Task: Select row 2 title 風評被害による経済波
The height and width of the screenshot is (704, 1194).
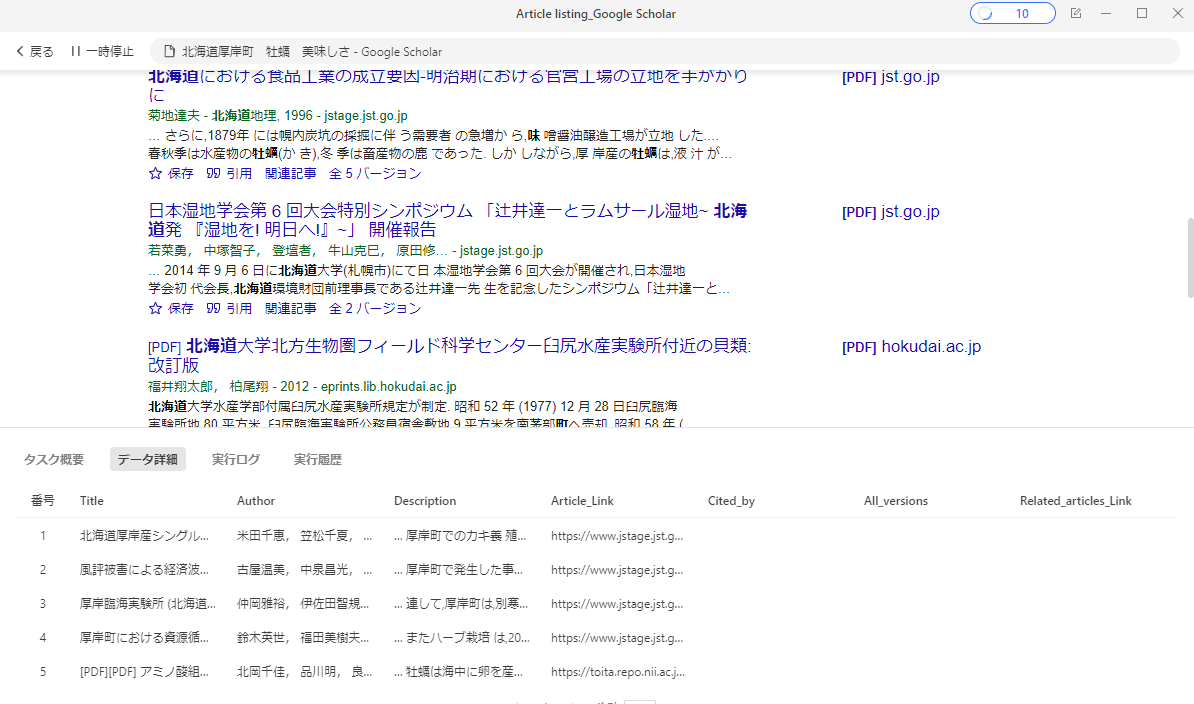Action: click(x=145, y=570)
